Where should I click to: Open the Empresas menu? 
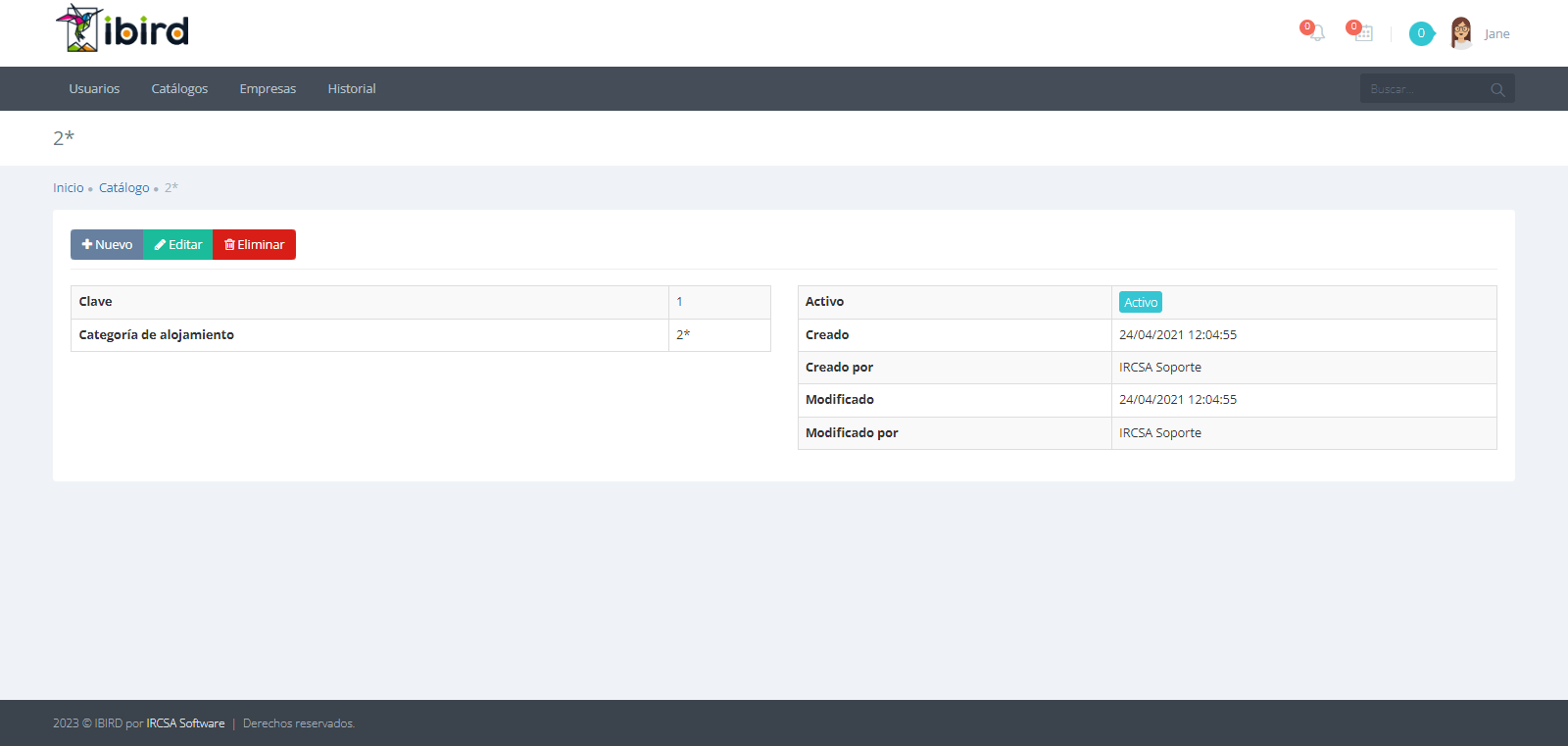coord(268,88)
